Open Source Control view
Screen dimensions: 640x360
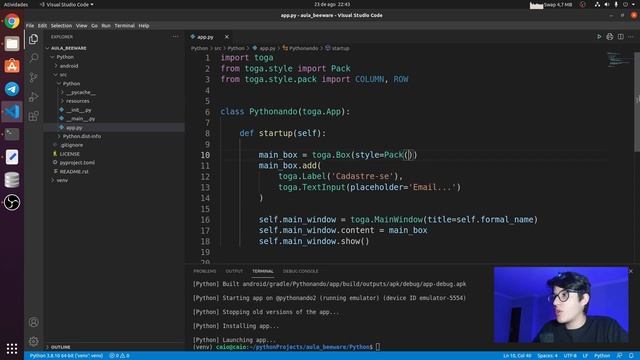tap(33, 77)
